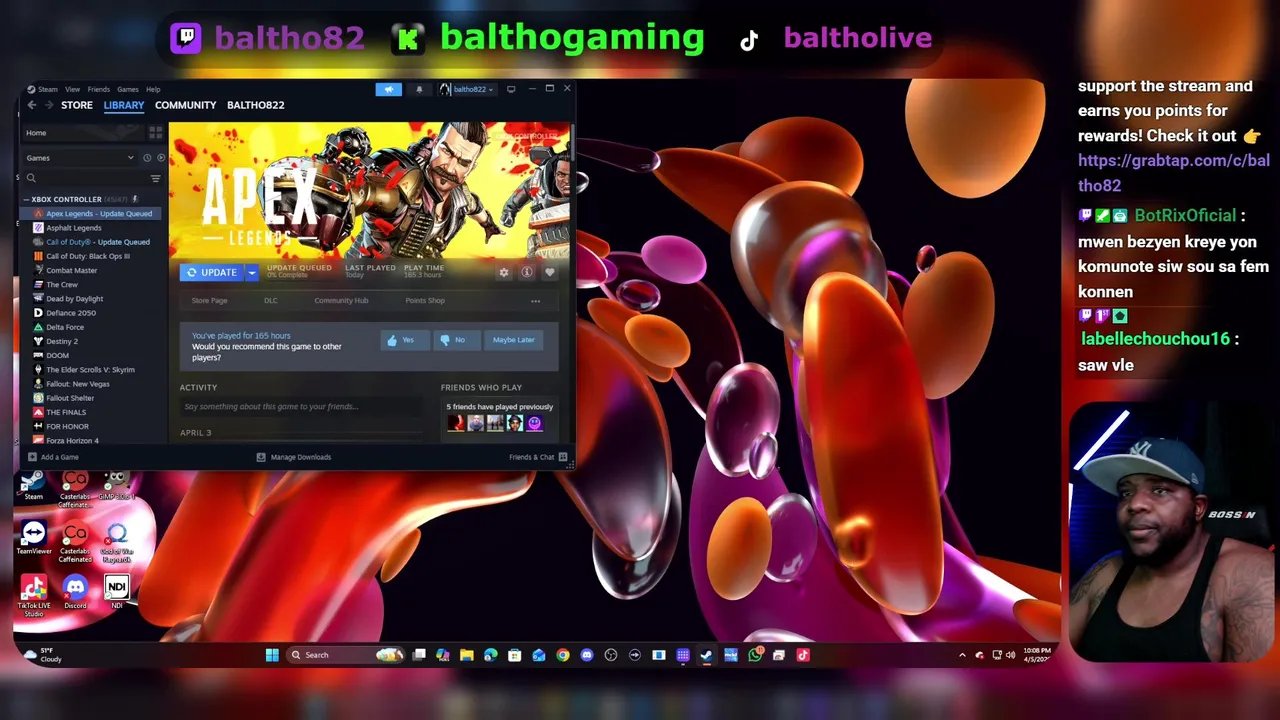Click the WhatsApp taskbar icon
The width and height of the screenshot is (1280, 720).
[x=755, y=655]
